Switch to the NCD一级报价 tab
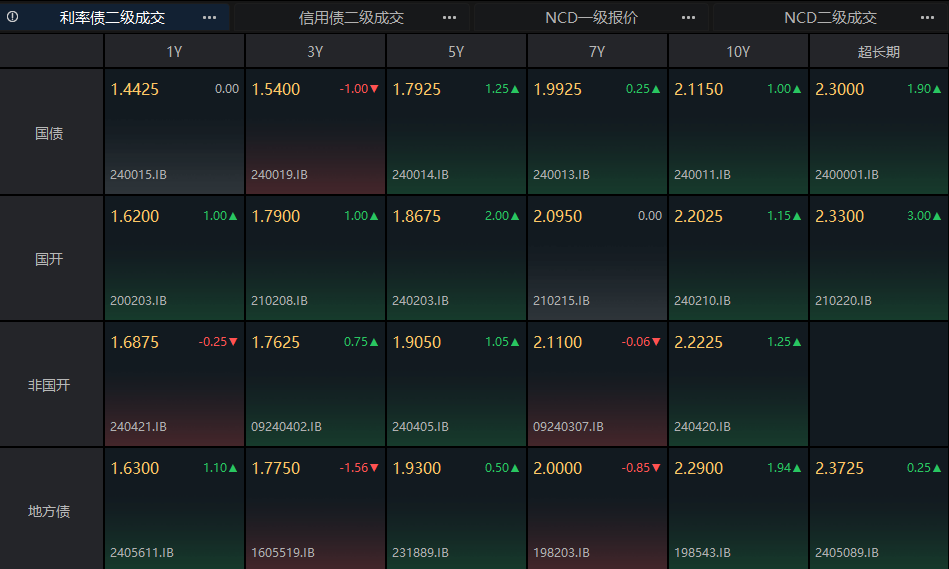 tap(591, 18)
